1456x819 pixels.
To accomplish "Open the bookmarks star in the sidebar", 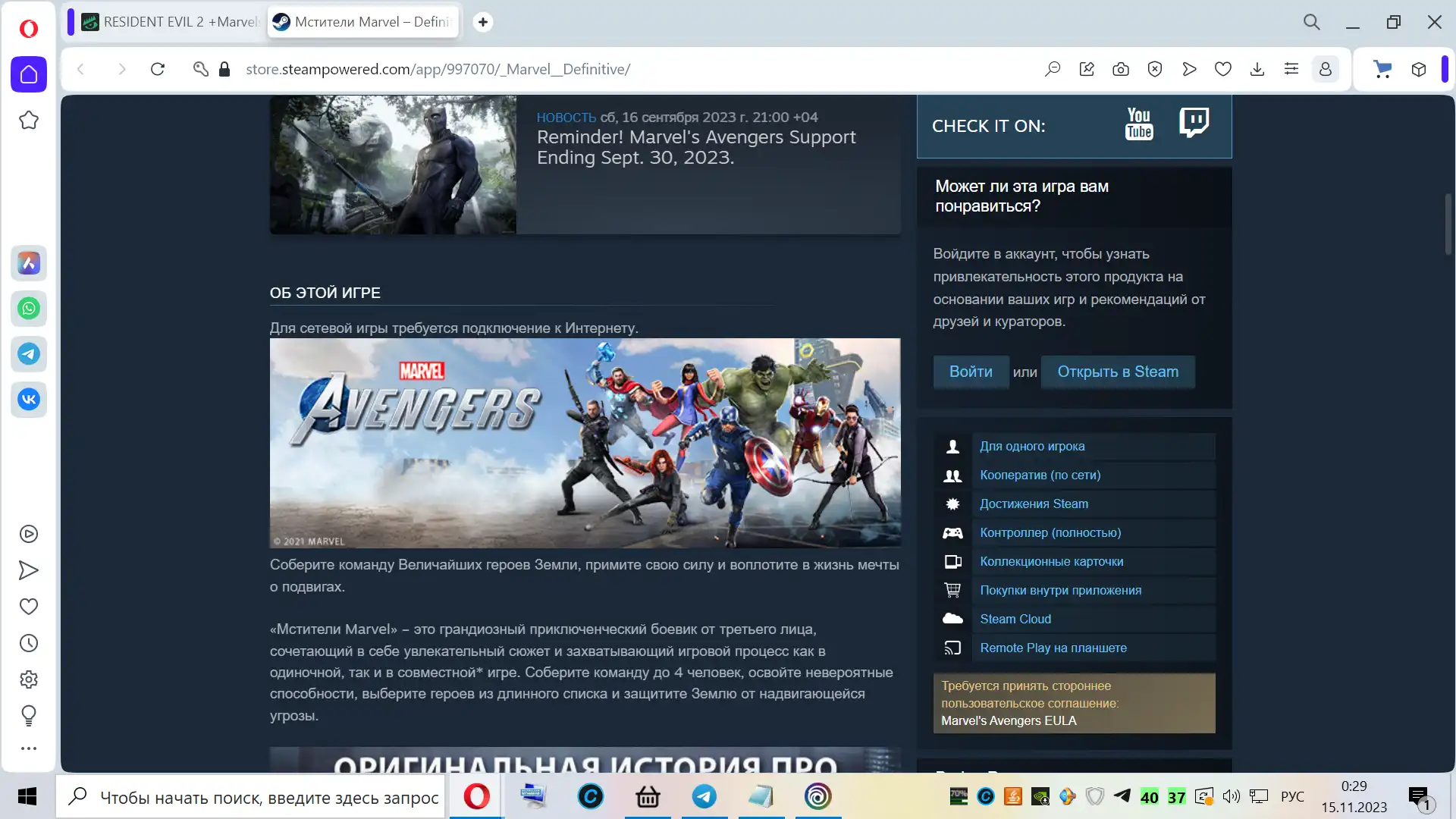I will pos(29,120).
